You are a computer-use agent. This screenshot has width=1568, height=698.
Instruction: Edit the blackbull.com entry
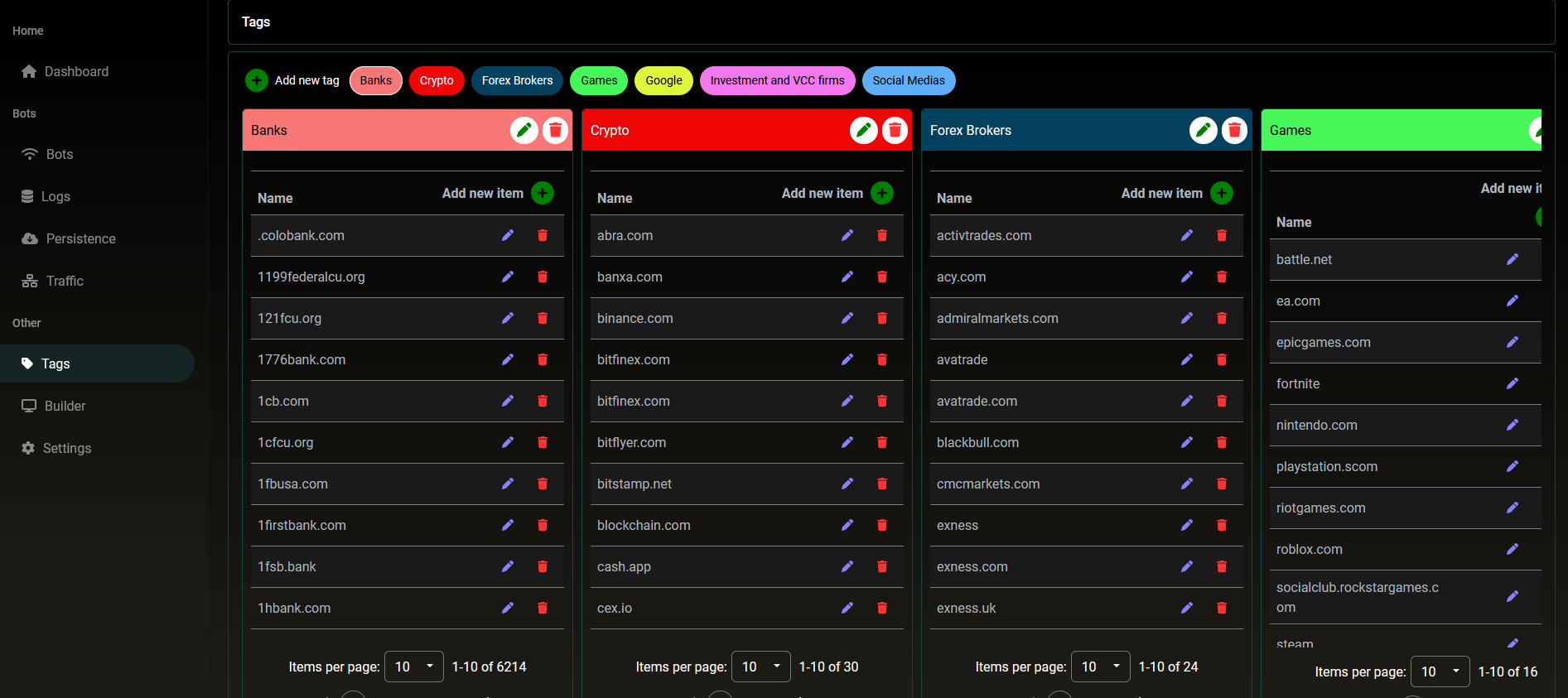[x=1187, y=442]
